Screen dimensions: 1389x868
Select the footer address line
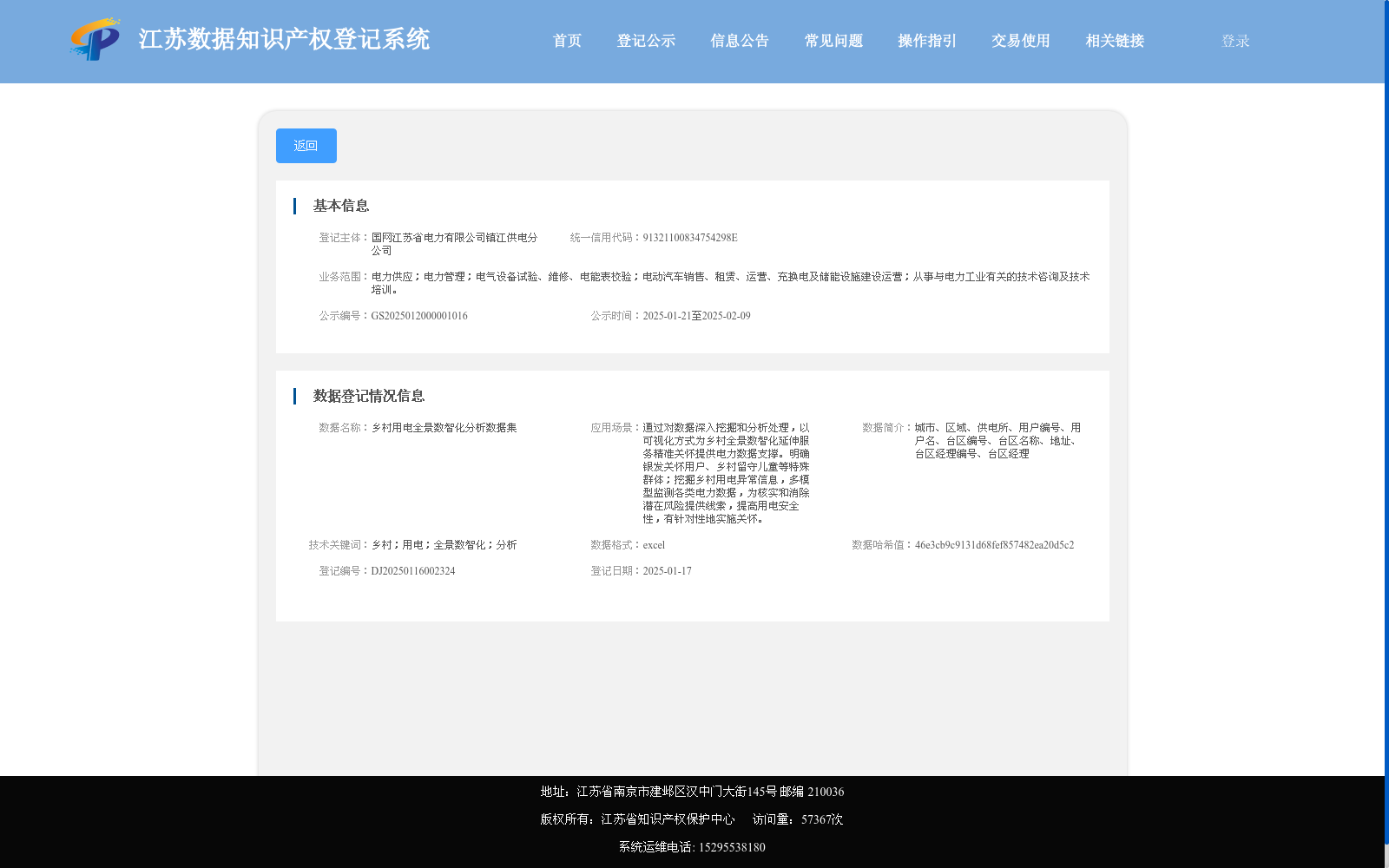(x=692, y=792)
